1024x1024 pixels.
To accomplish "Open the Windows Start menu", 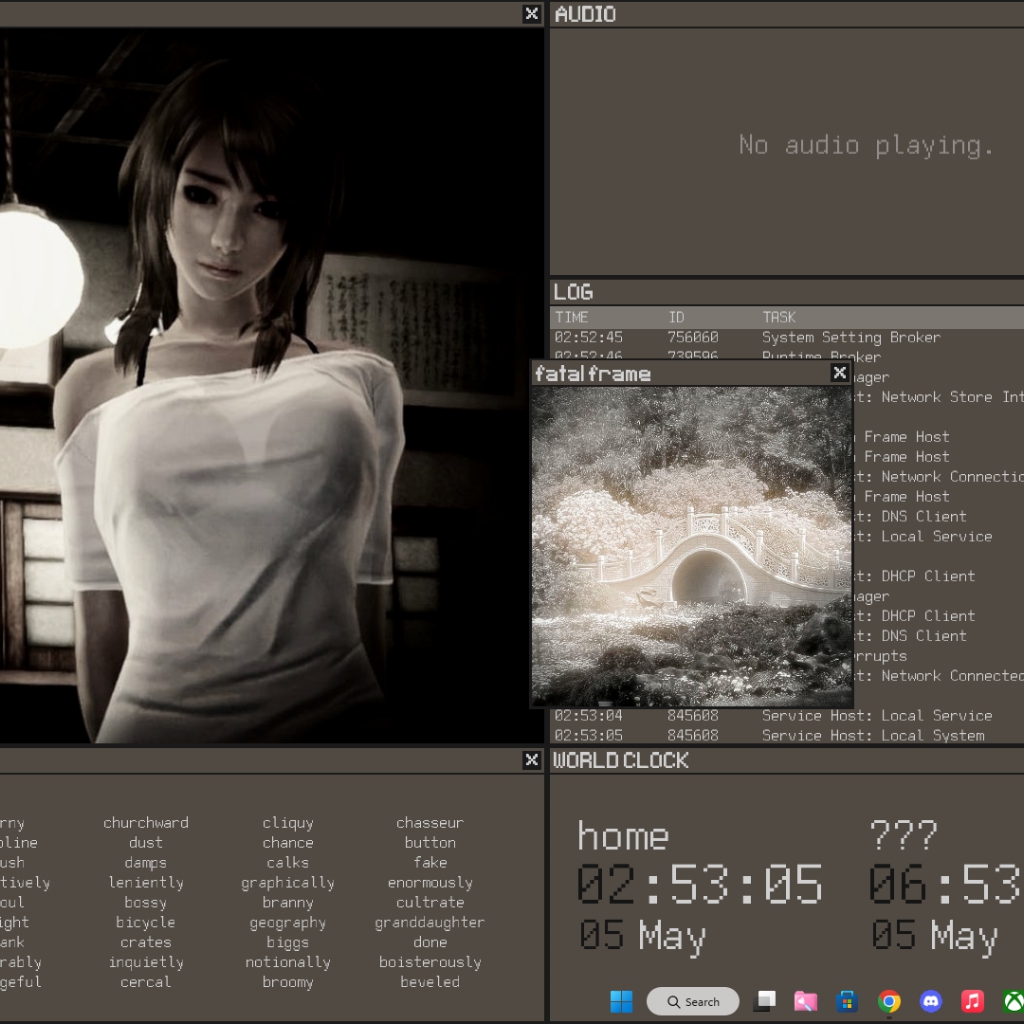I will tap(620, 1001).
